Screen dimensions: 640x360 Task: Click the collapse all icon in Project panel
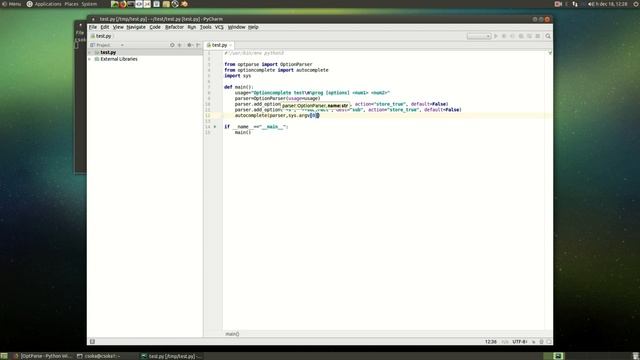pos(180,45)
